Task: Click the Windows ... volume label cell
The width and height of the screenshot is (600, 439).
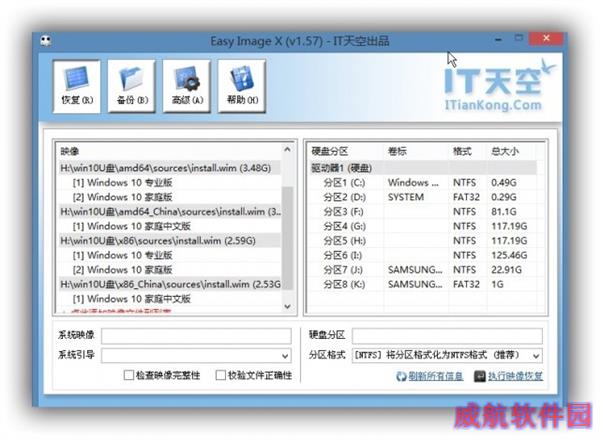Action: 413,183
